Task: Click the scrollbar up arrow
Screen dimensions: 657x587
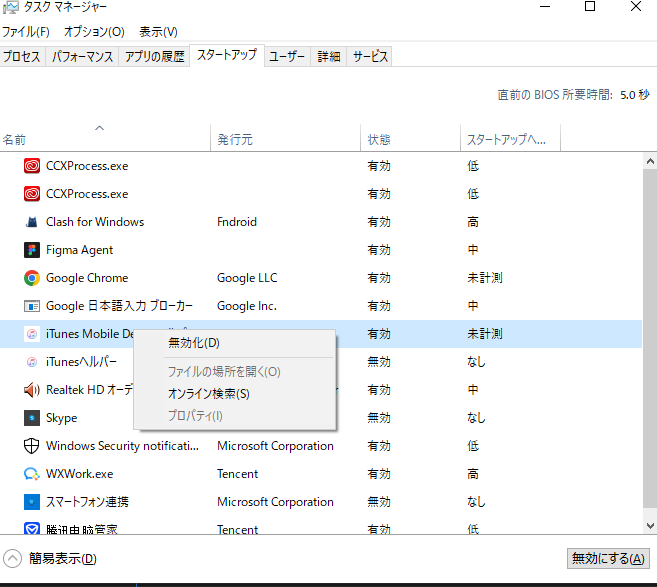Action: (650, 161)
